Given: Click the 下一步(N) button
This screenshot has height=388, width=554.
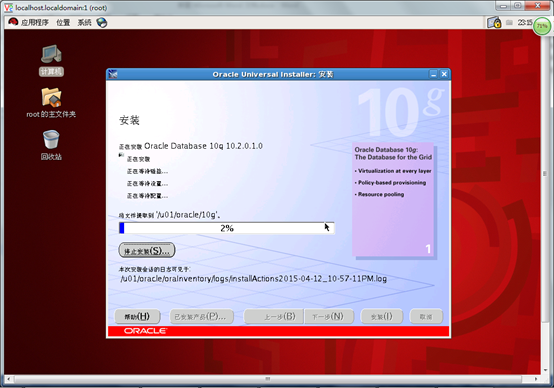Looking at the screenshot, I should click(x=329, y=317).
